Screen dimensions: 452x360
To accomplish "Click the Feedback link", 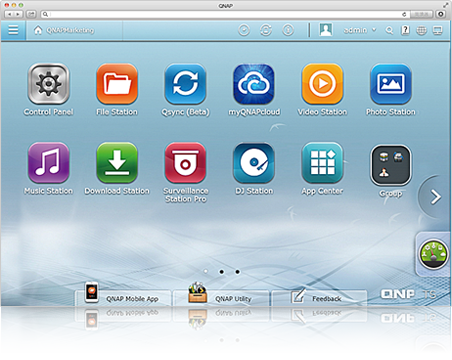I will pos(319,297).
